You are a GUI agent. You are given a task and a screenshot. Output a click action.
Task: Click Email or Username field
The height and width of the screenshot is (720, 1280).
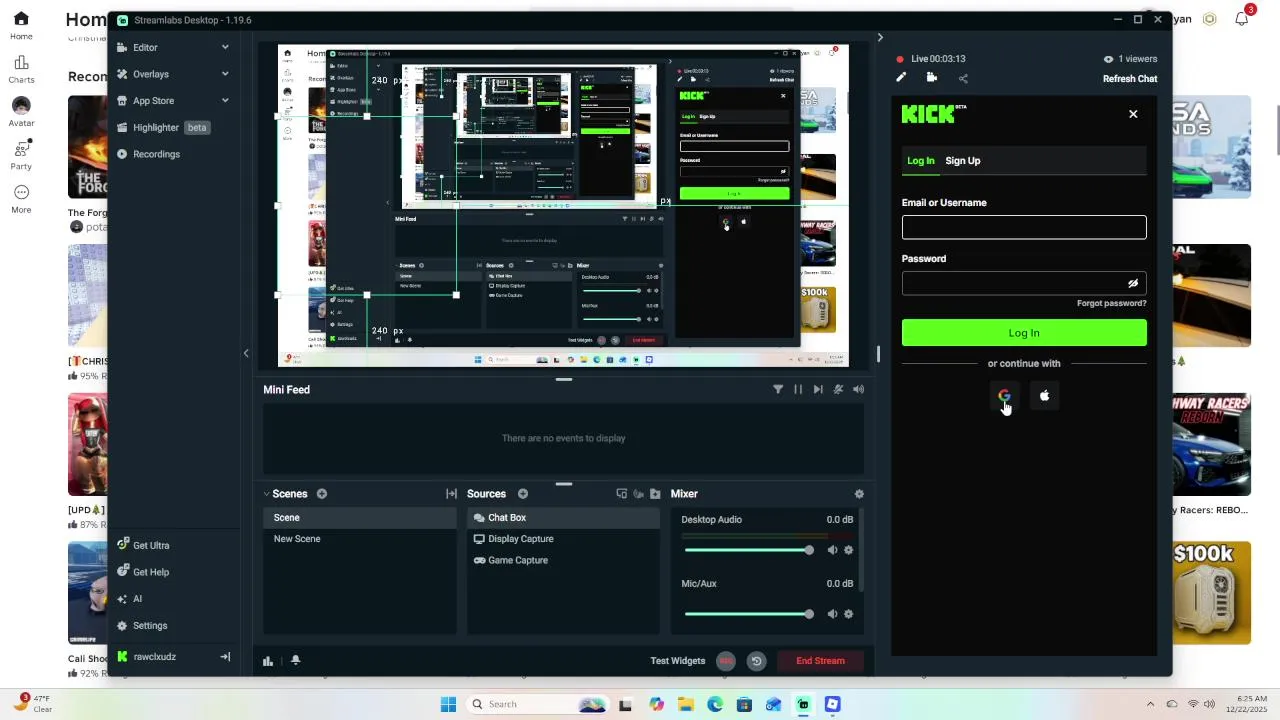1024,227
